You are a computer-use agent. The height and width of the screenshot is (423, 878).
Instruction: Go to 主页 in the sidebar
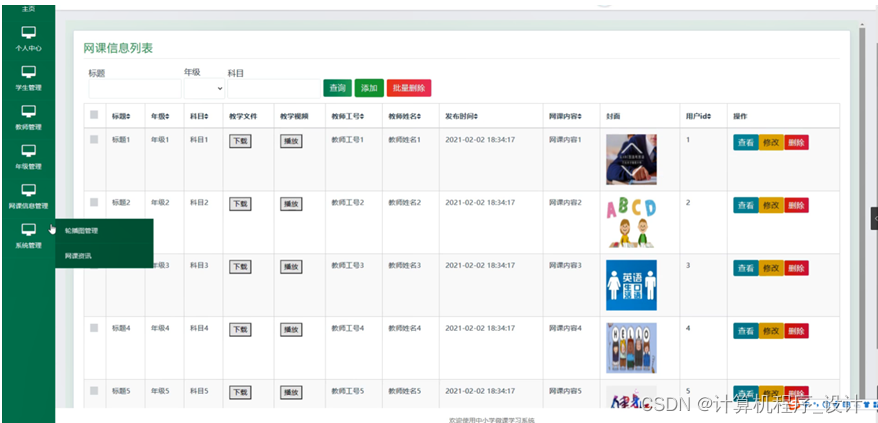click(29, 10)
